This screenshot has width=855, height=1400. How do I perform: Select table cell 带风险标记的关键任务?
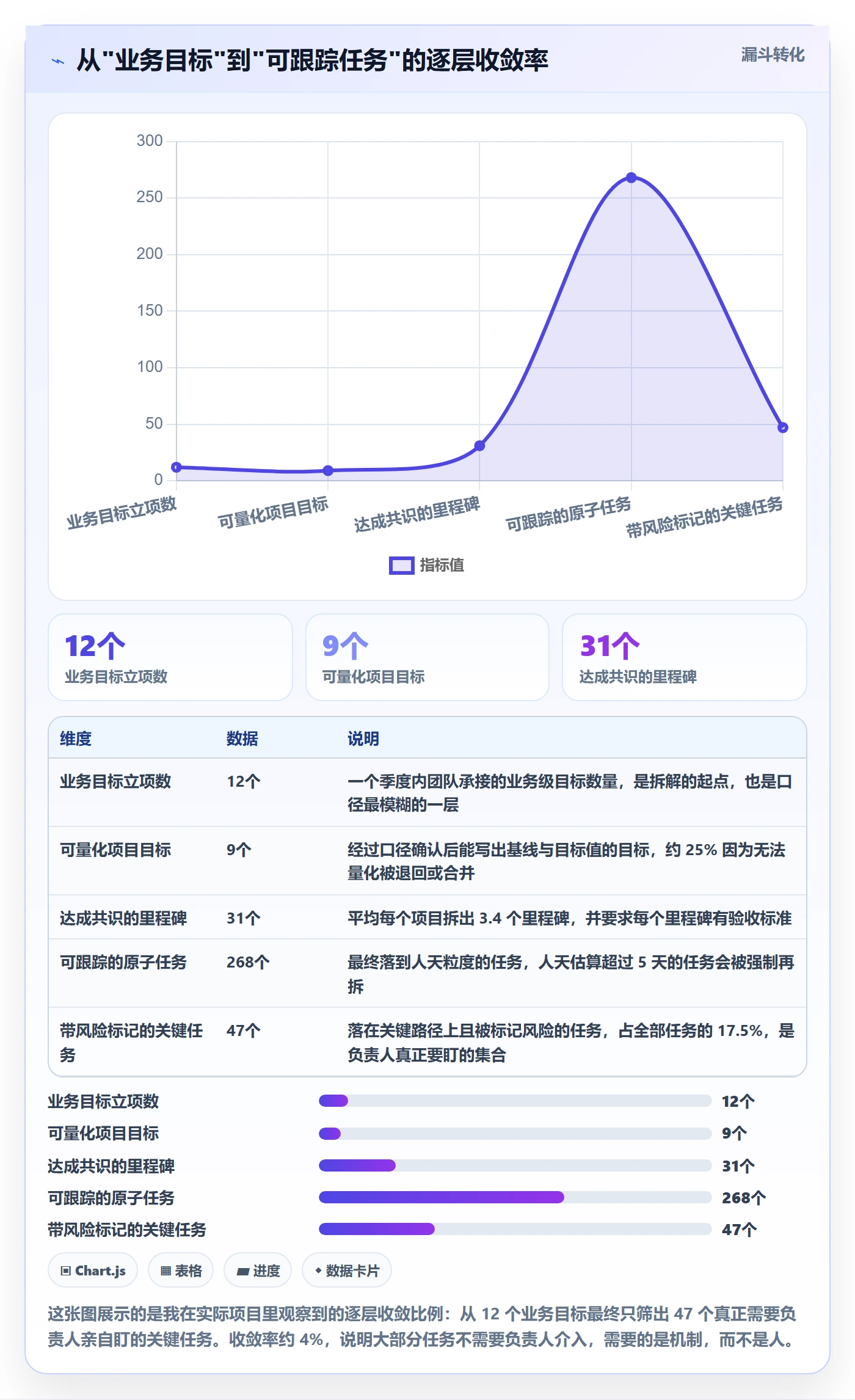(x=131, y=1043)
